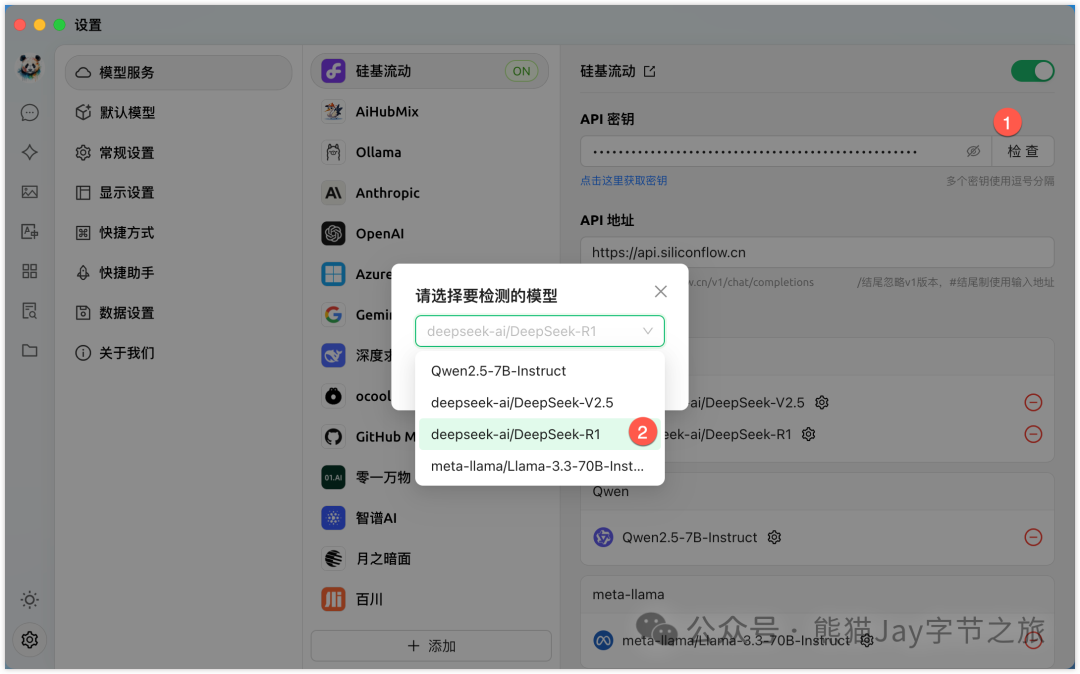Viewport: 1080px width, 674px height.
Task: Click the Ollama provider logo
Action: pyautogui.click(x=333, y=153)
